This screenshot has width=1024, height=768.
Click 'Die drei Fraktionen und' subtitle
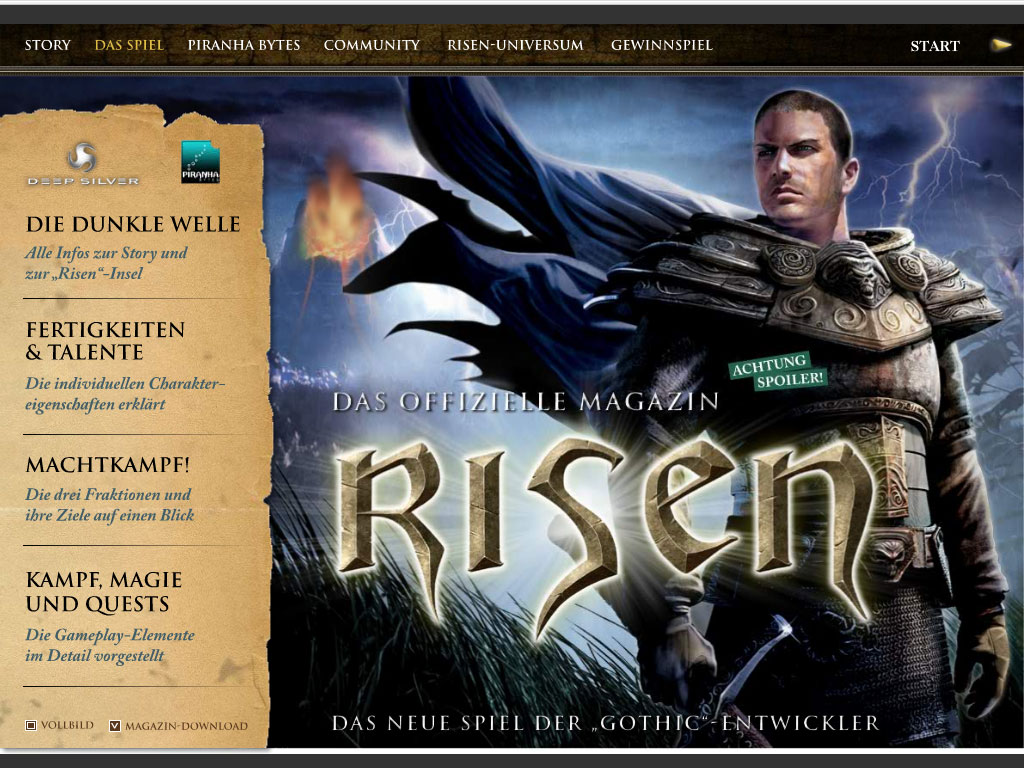click(x=108, y=494)
